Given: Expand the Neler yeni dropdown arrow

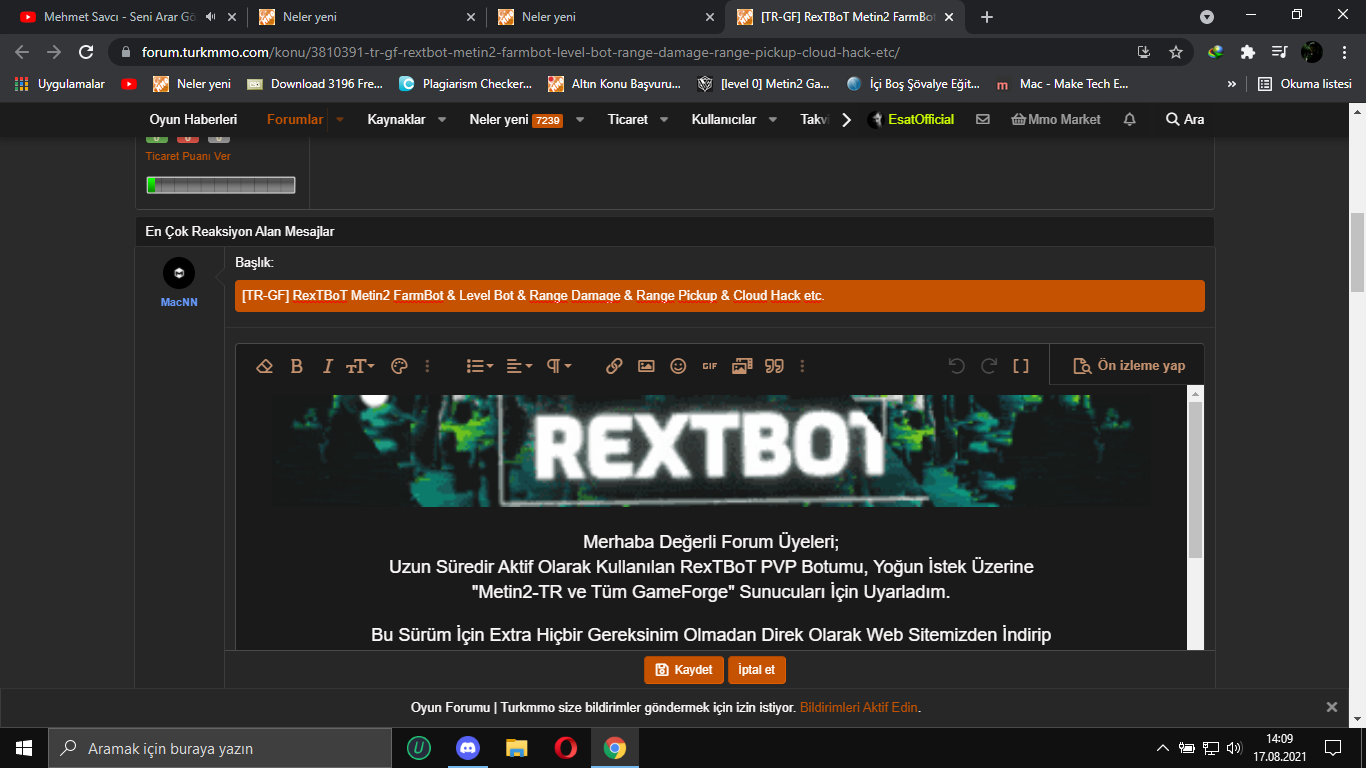Looking at the screenshot, I should 580,119.
